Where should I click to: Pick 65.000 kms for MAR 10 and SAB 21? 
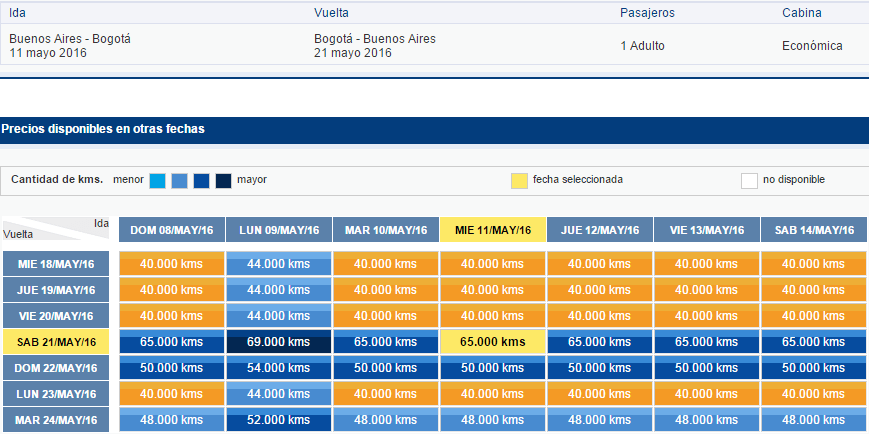point(386,342)
